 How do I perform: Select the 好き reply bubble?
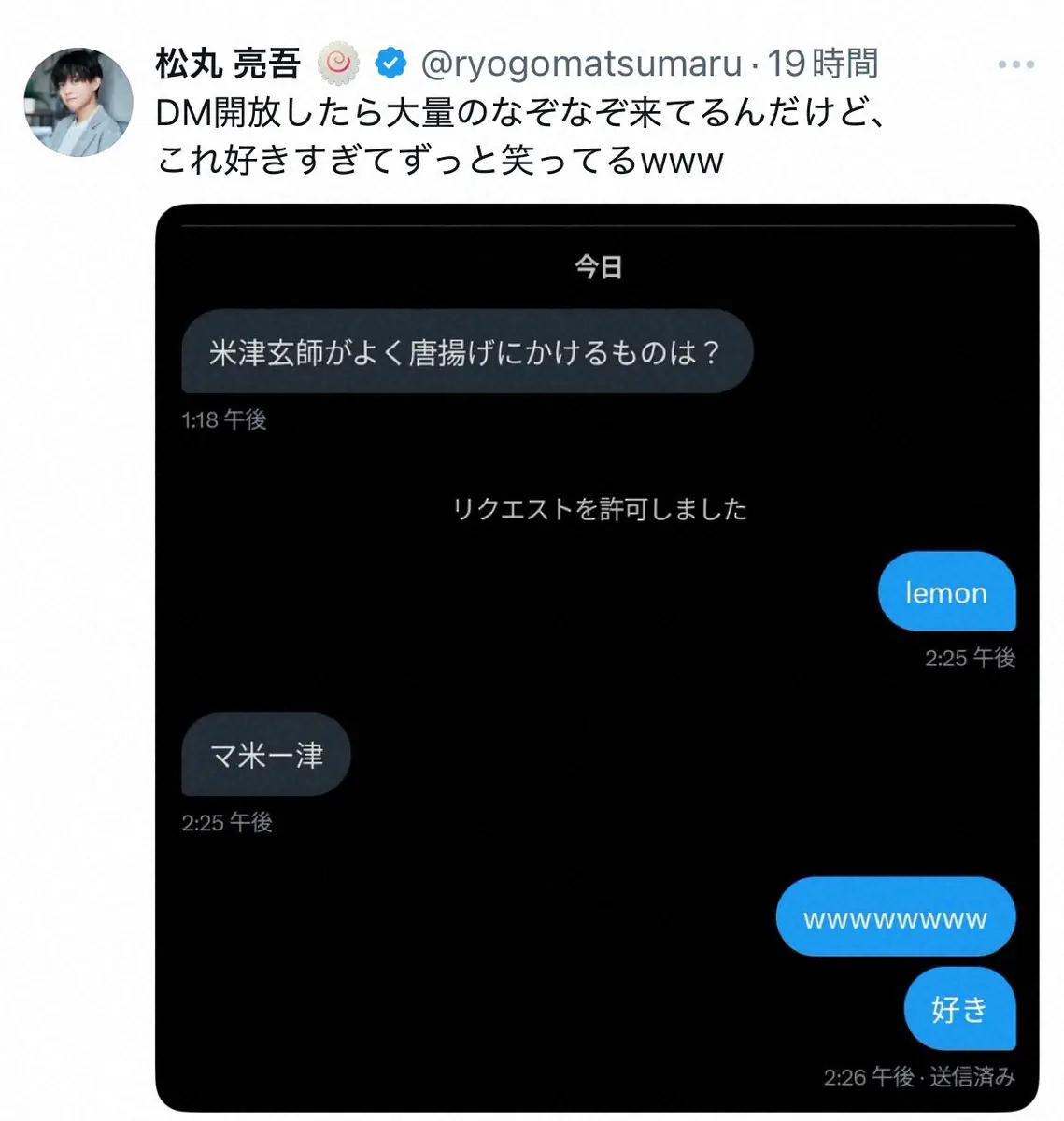pyautogui.click(x=959, y=1009)
